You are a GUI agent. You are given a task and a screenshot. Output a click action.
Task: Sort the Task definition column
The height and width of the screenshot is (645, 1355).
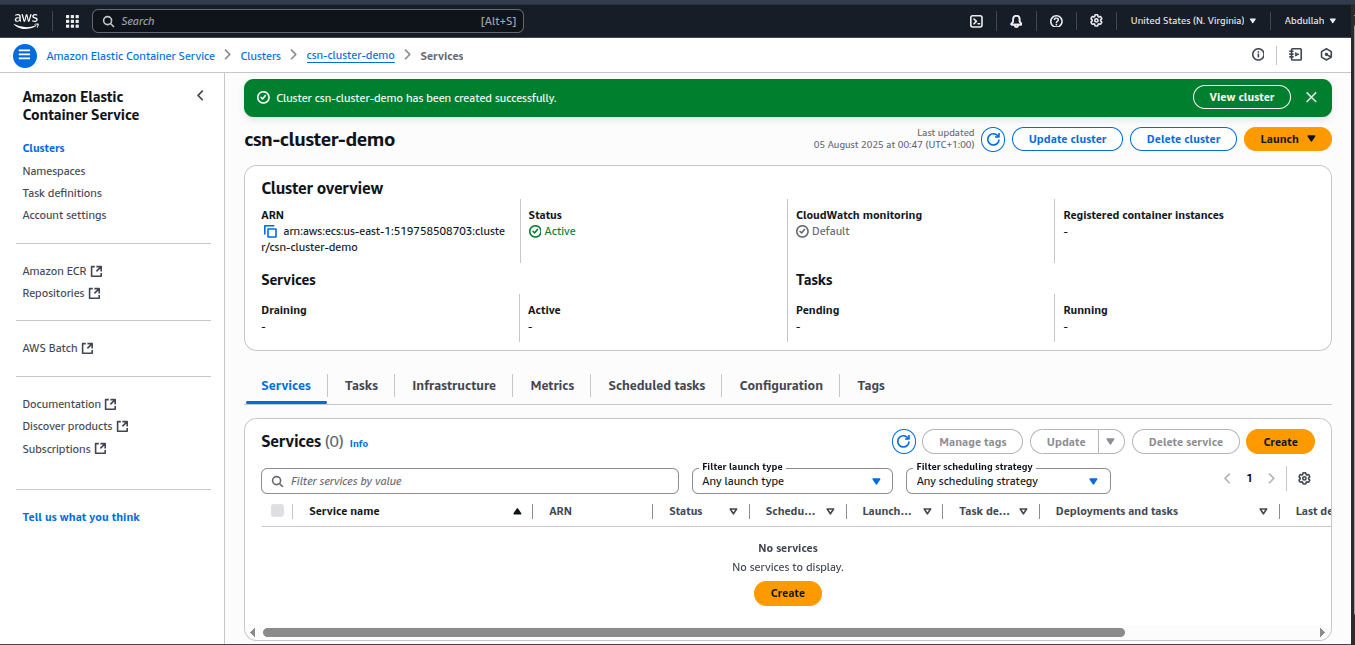coord(1024,511)
